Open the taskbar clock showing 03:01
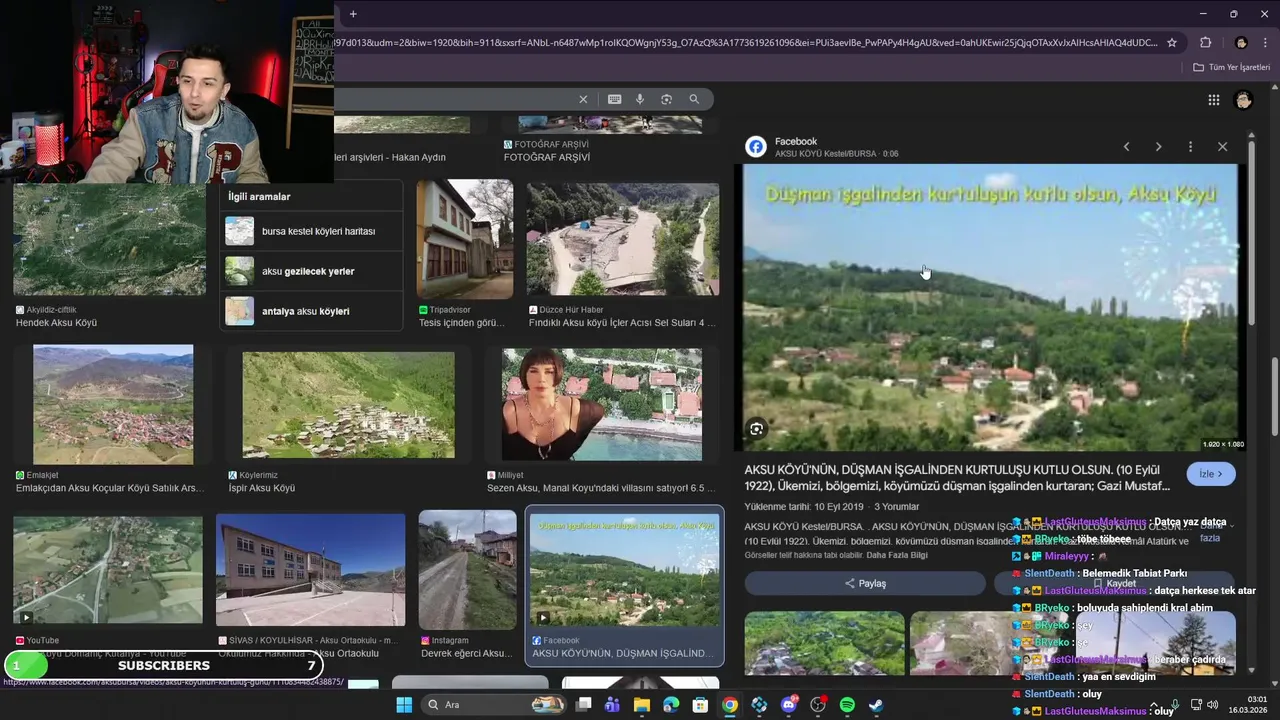 tap(1248, 705)
